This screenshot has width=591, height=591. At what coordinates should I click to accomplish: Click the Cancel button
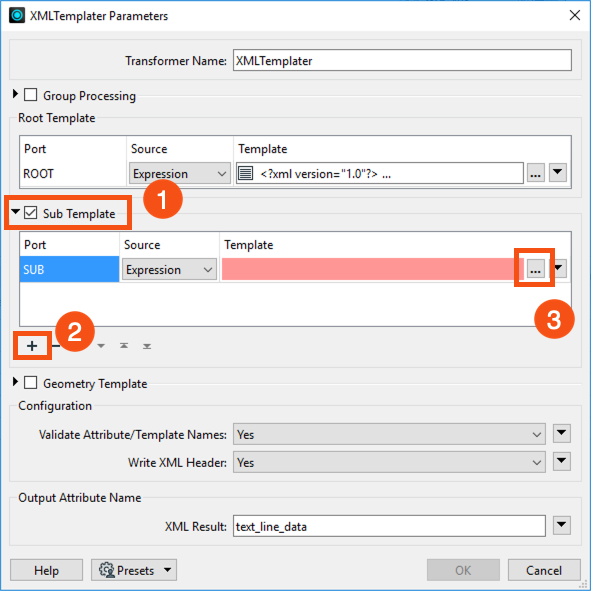[544, 570]
